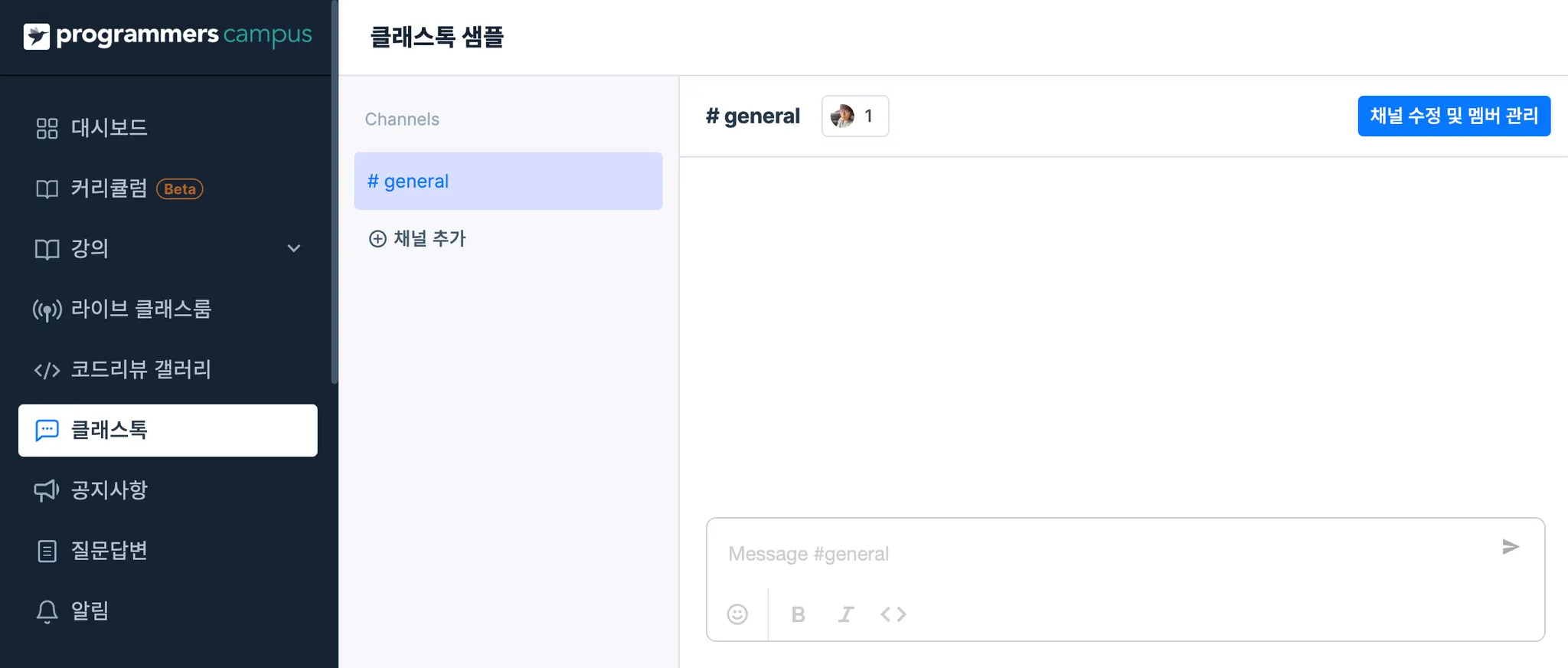Viewport: 1568px width, 668px height.
Task: Expand the 강의 menu chevron
Action: [293, 249]
